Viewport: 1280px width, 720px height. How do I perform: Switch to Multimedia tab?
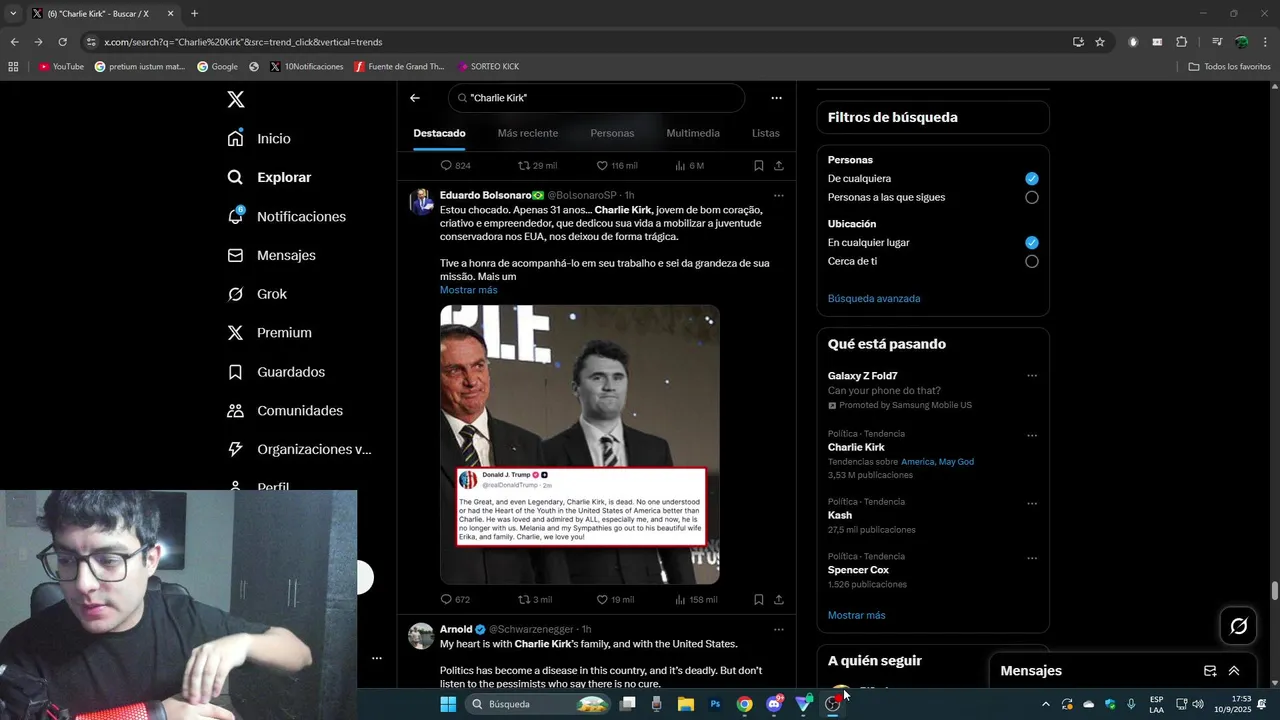click(693, 133)
